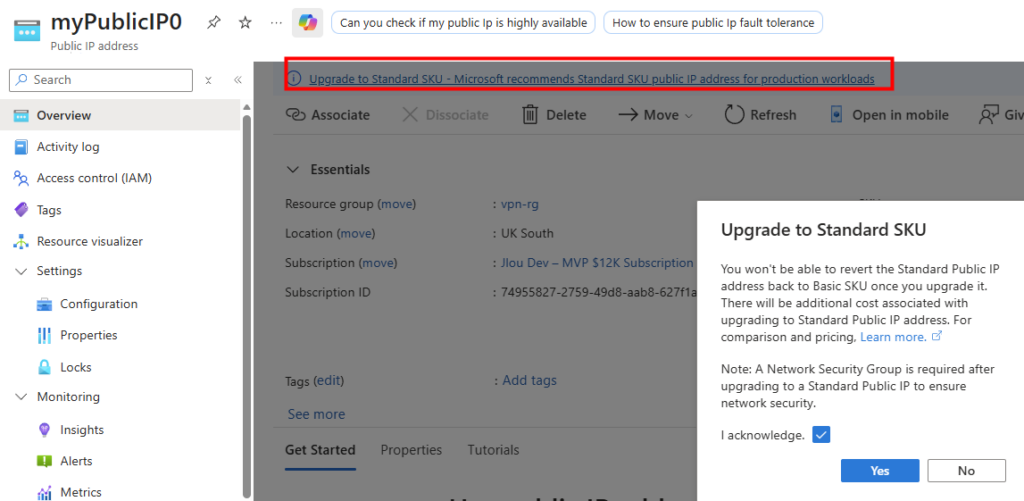Click the Upgrade to Standard SKU banner link

[592, 79]
